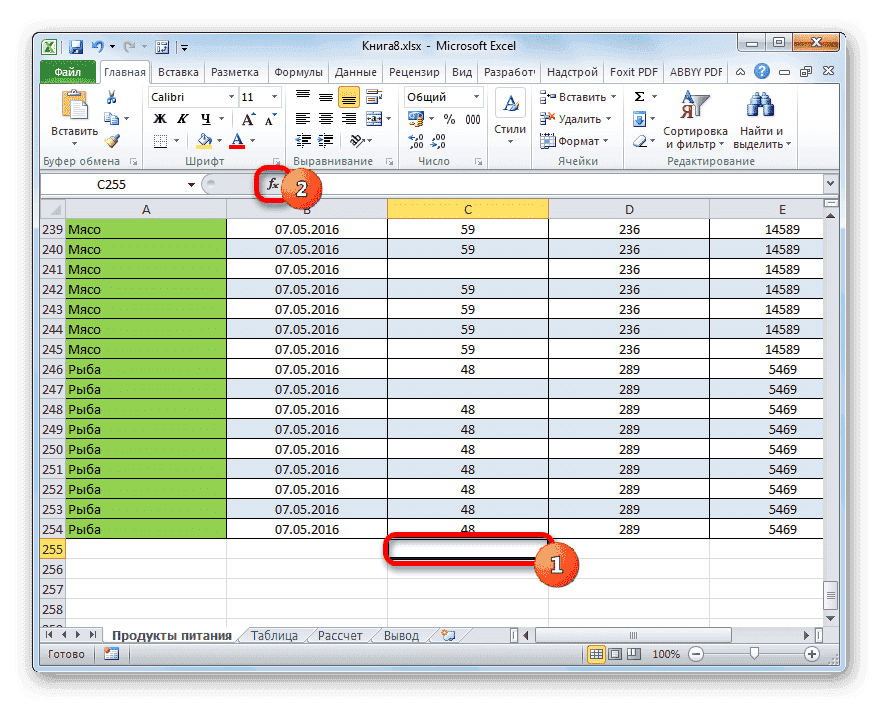Open the Общий number format dropdown
The height and width of the screenshot is (705, 879).
(x=475, y=98)
